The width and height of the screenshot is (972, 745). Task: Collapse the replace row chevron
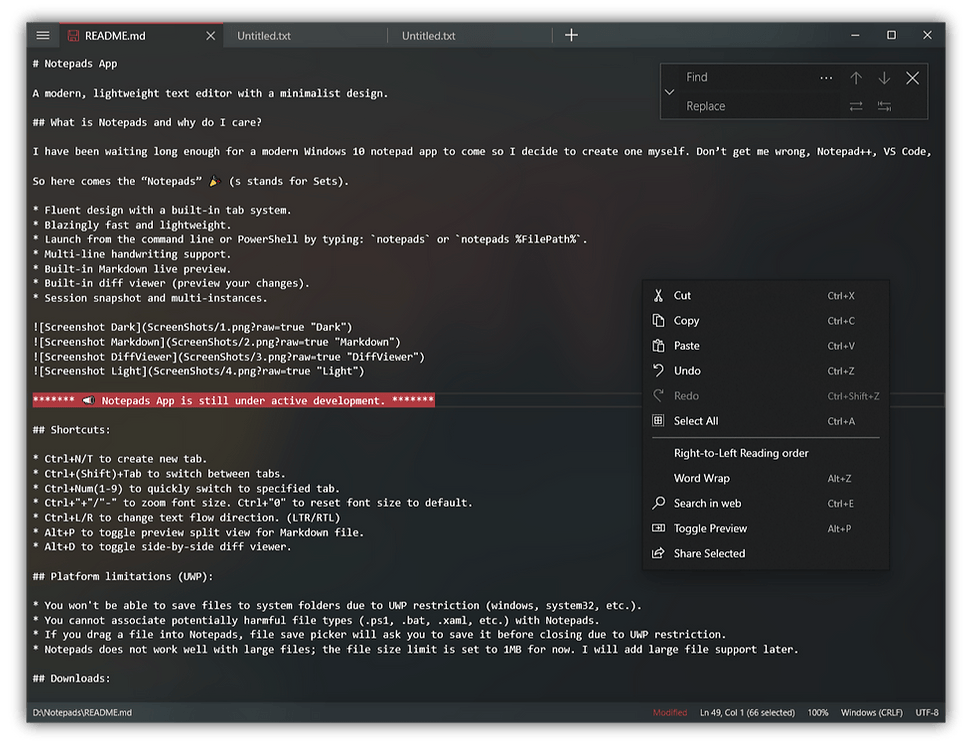[x=669, y=92]
